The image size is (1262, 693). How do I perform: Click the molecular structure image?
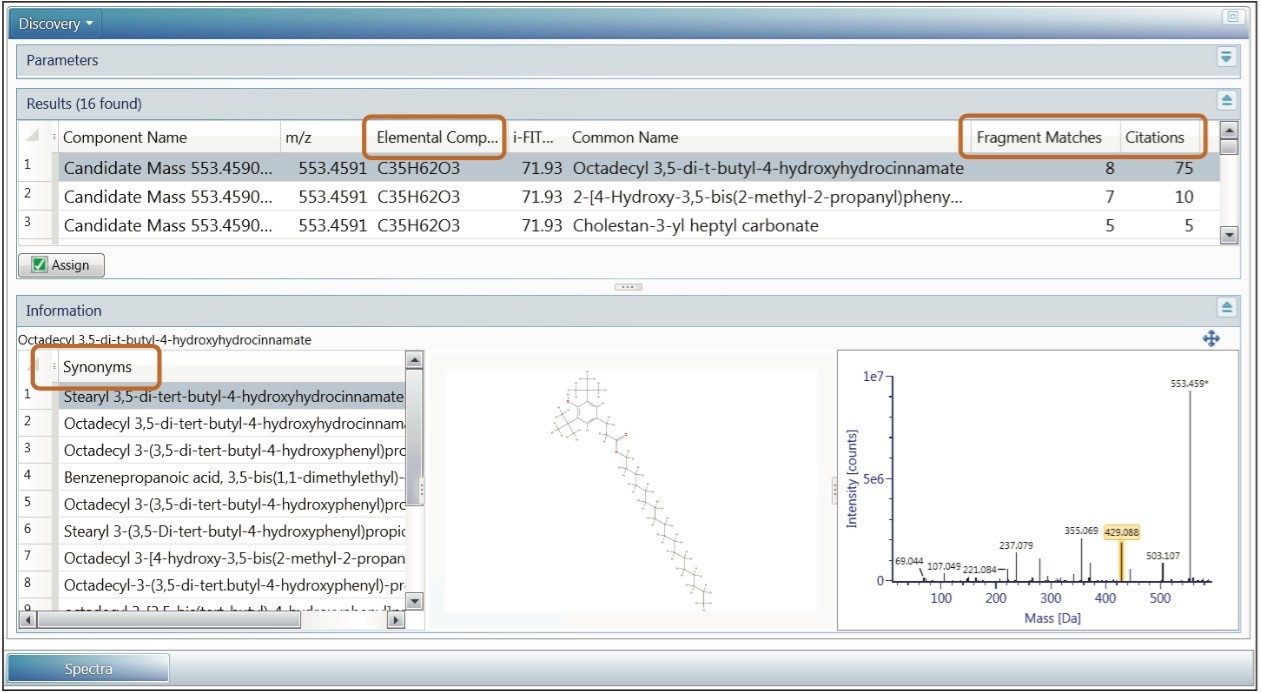click(630, 490)
